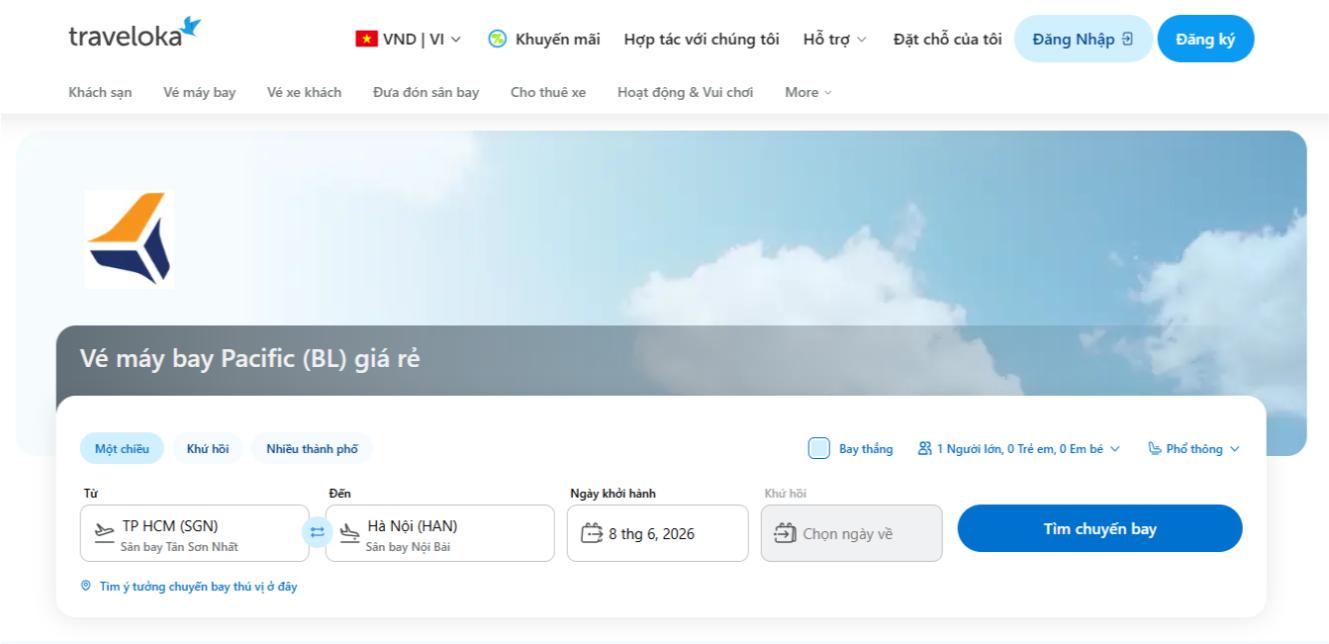Click the Đăng Nhập button

click(x=1084, y=39)
